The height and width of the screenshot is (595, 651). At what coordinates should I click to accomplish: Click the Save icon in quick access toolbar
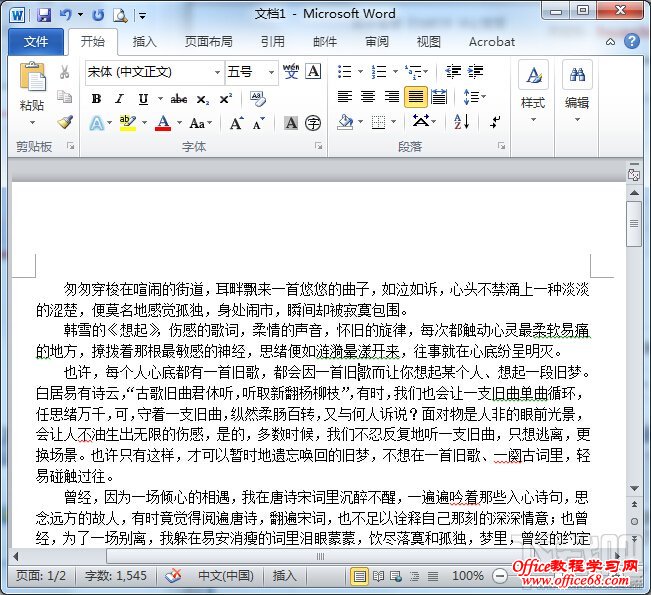pyautogui.click(x=43, y=15)
